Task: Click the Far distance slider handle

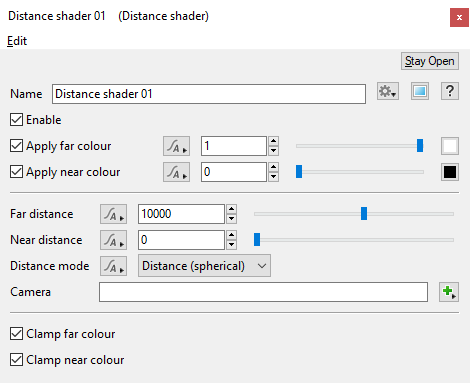Action: pyautogui.click(x=364, y=214)
